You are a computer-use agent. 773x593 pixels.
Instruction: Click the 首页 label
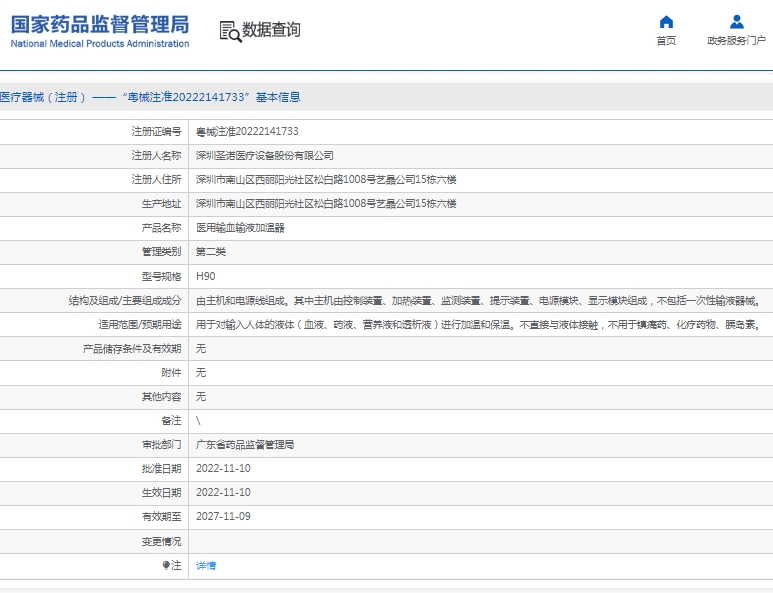666,40
